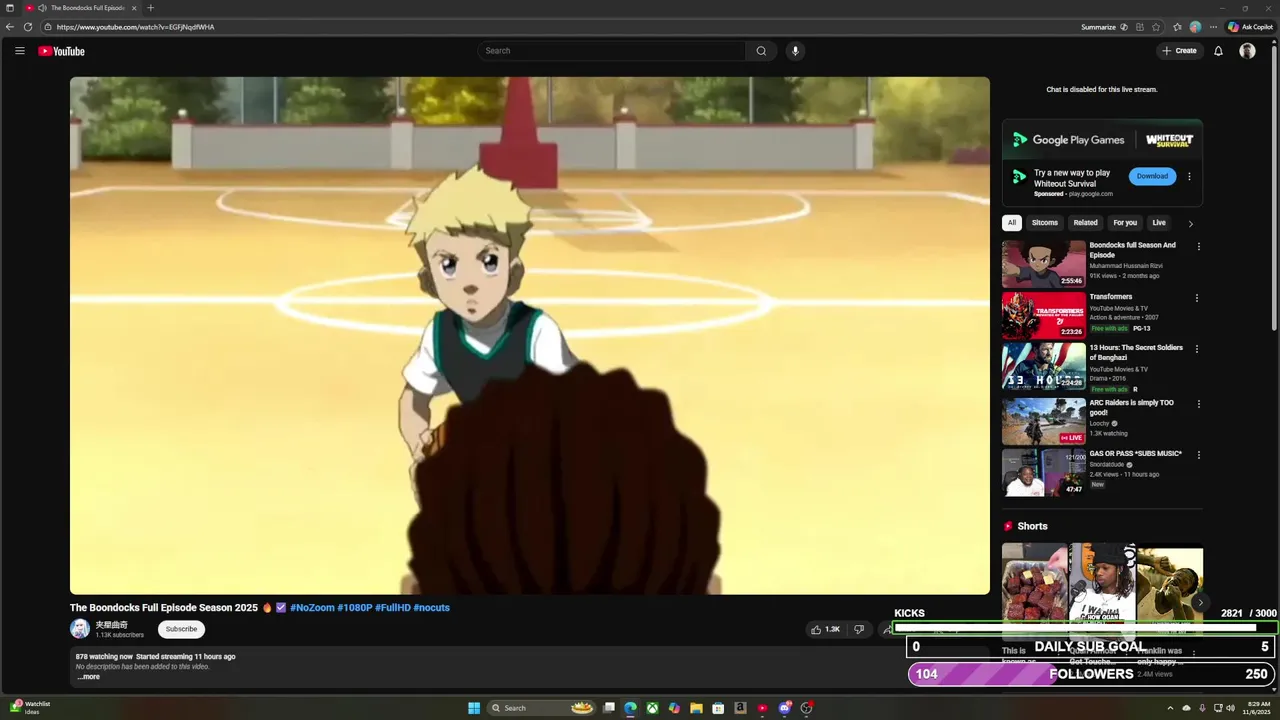Start voice search with the microphone
1280x720 pixels.
click(795, 51)
